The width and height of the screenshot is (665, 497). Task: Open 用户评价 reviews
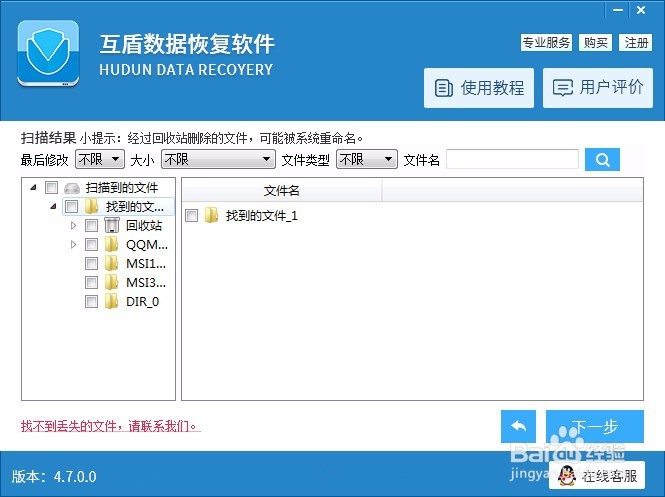(598, 88)
